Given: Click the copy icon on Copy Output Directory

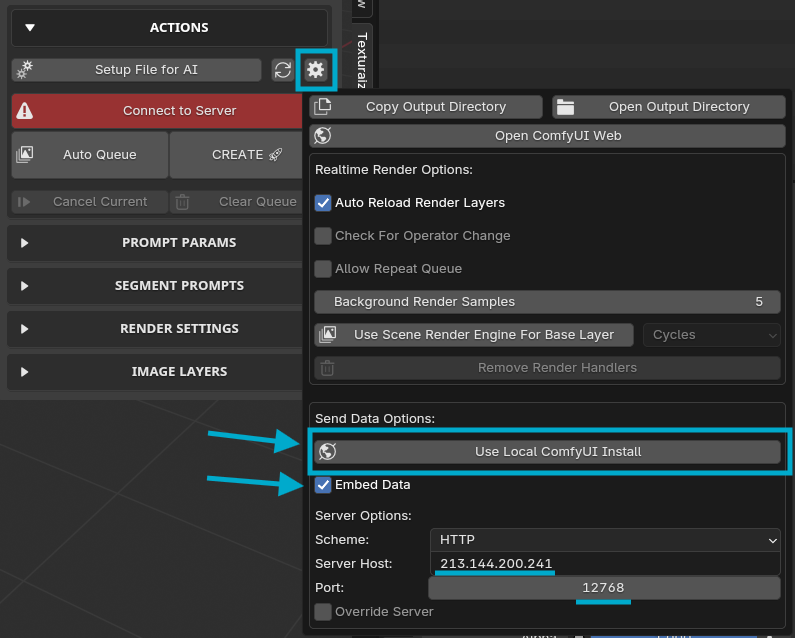Looking at the screenshot, I should [322, 107].
